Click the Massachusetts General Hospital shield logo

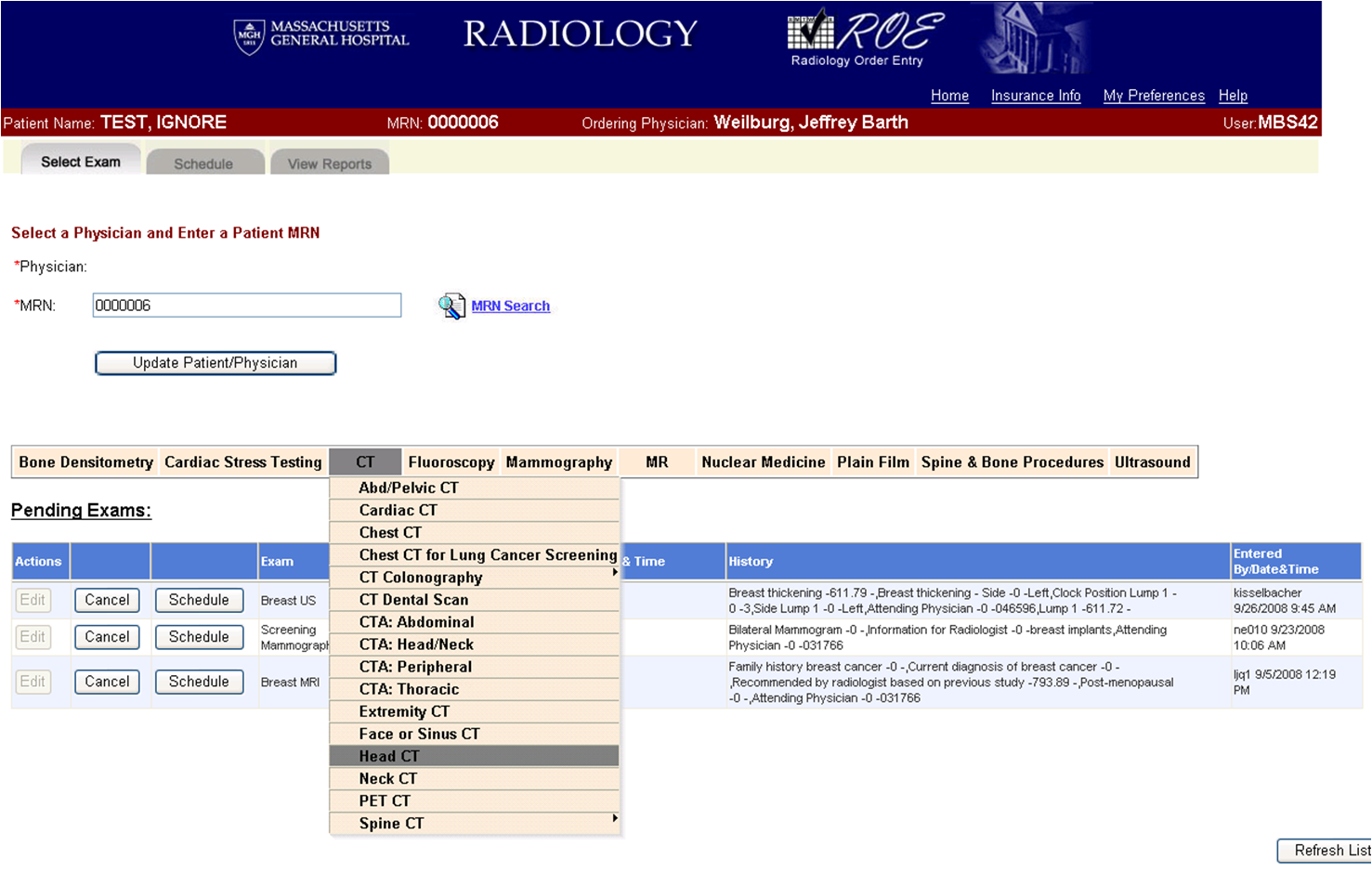click(249, 36)
